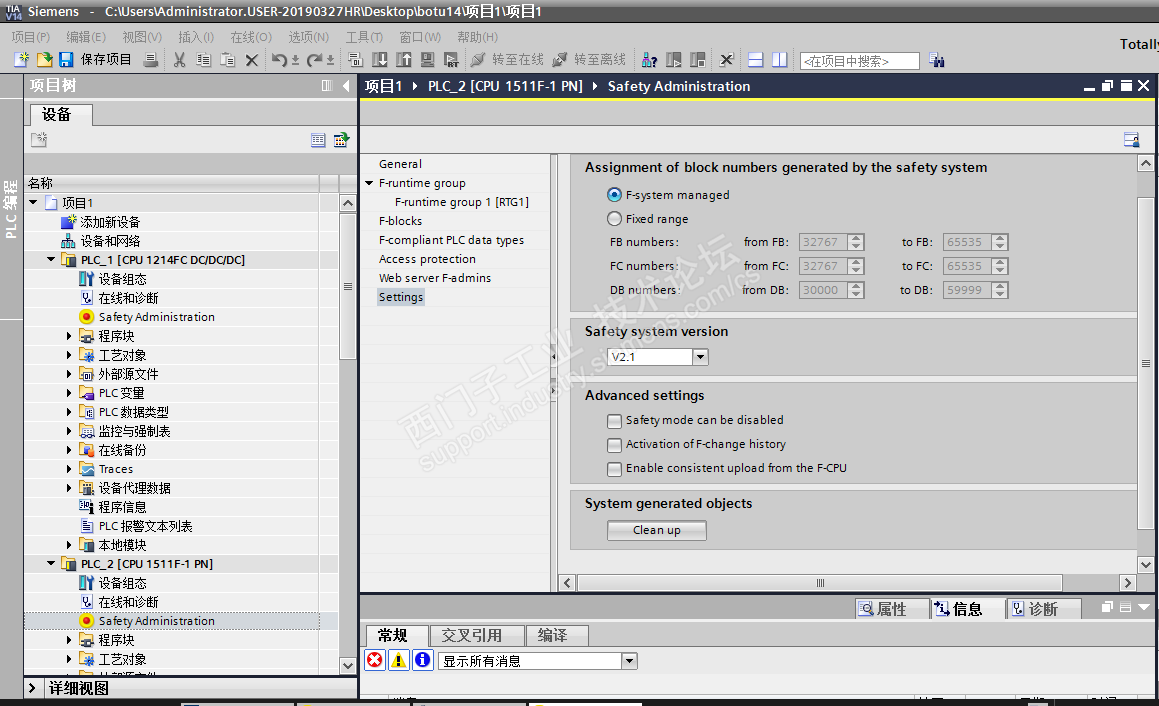
Task: Click the start CPU toolbar icon
Action: tap(673, 60)
